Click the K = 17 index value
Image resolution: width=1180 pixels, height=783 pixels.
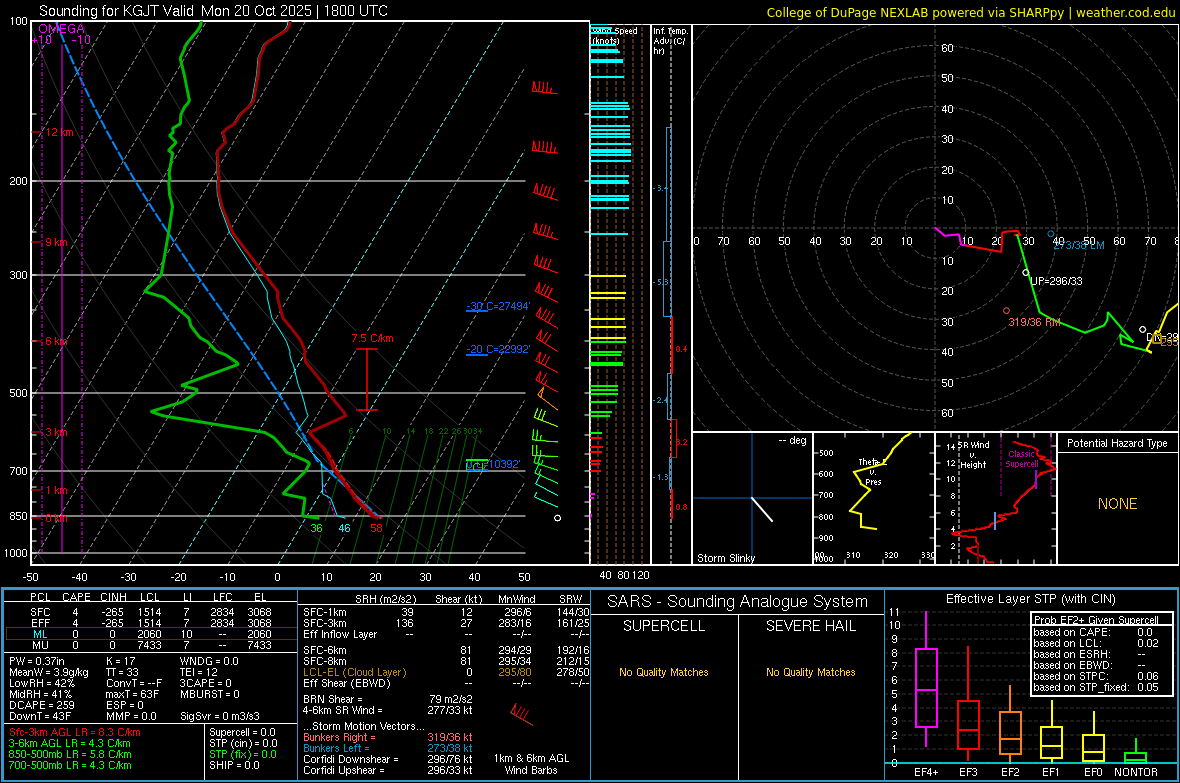tap(121, 661)
